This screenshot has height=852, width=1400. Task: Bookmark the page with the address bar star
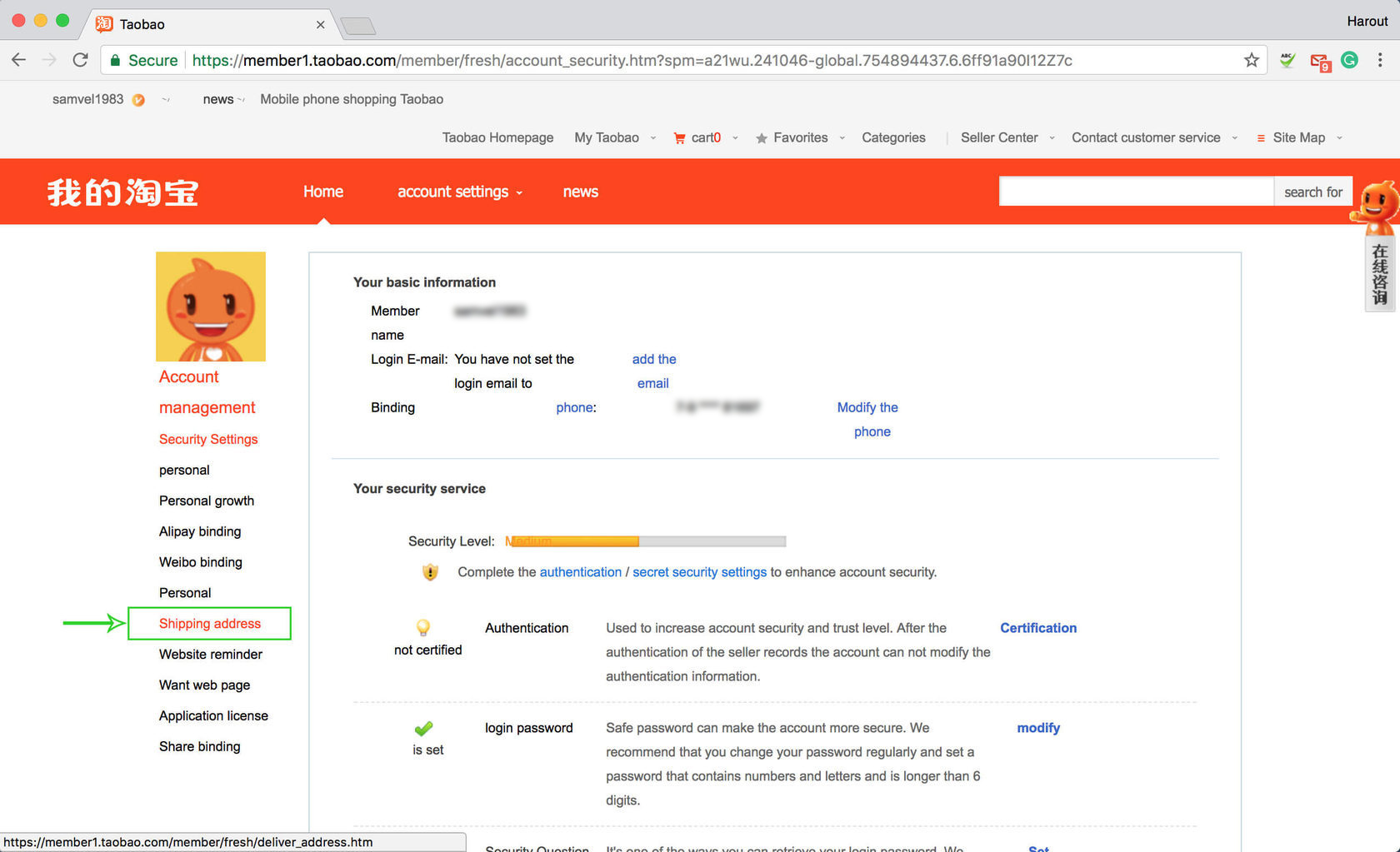point(1251,60)
